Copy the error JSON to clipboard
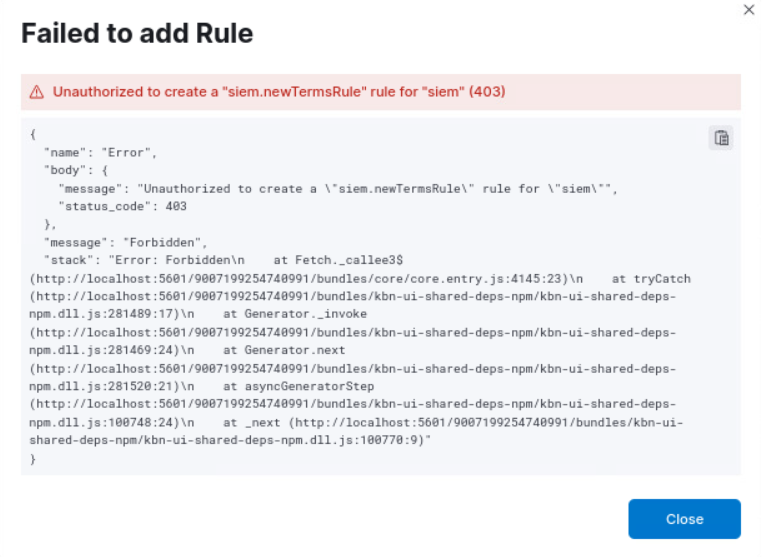The image size is (762, 557). coord(721,138)
